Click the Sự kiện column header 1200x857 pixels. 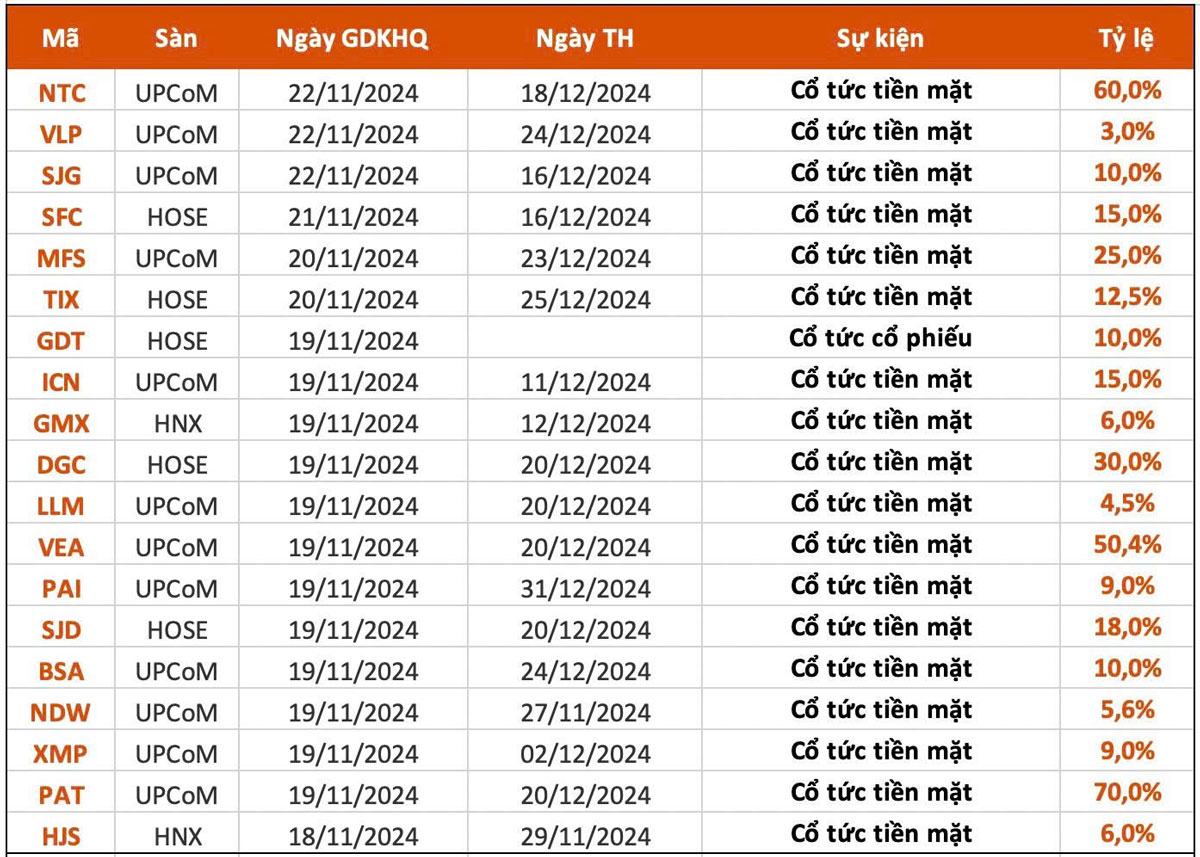click(880, 39)
